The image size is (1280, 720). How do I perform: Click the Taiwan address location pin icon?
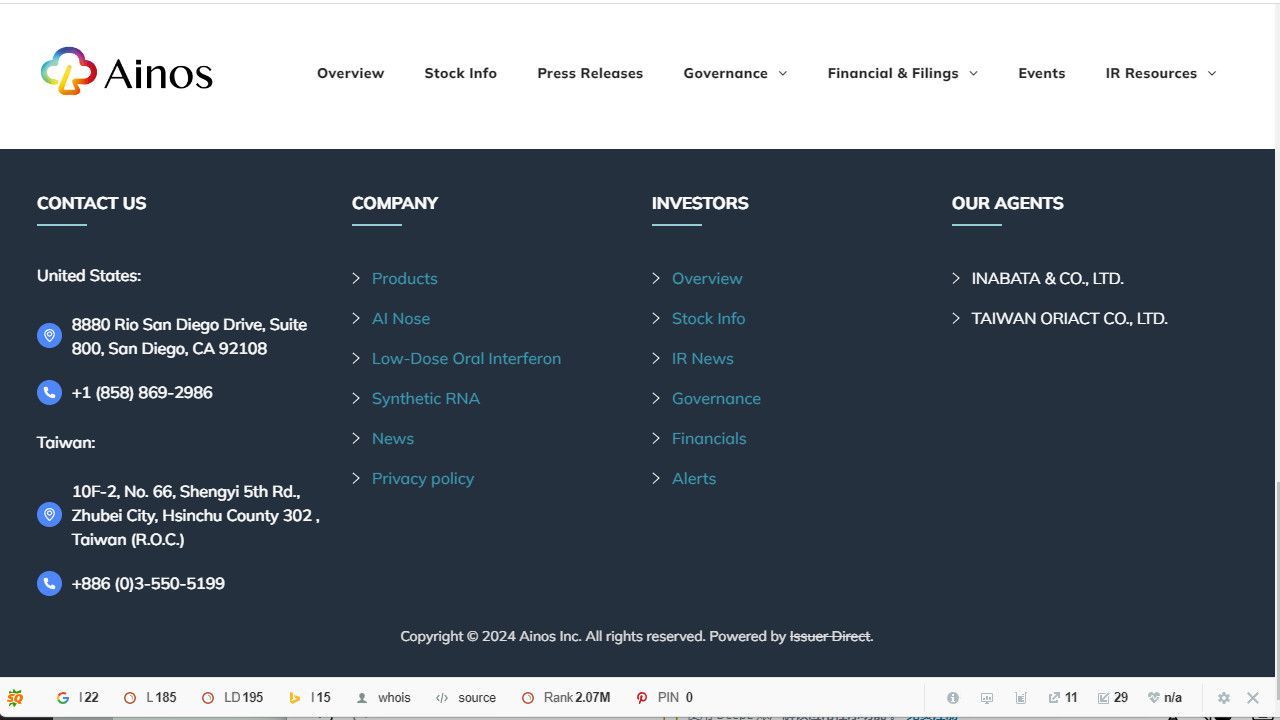(49, 515)
